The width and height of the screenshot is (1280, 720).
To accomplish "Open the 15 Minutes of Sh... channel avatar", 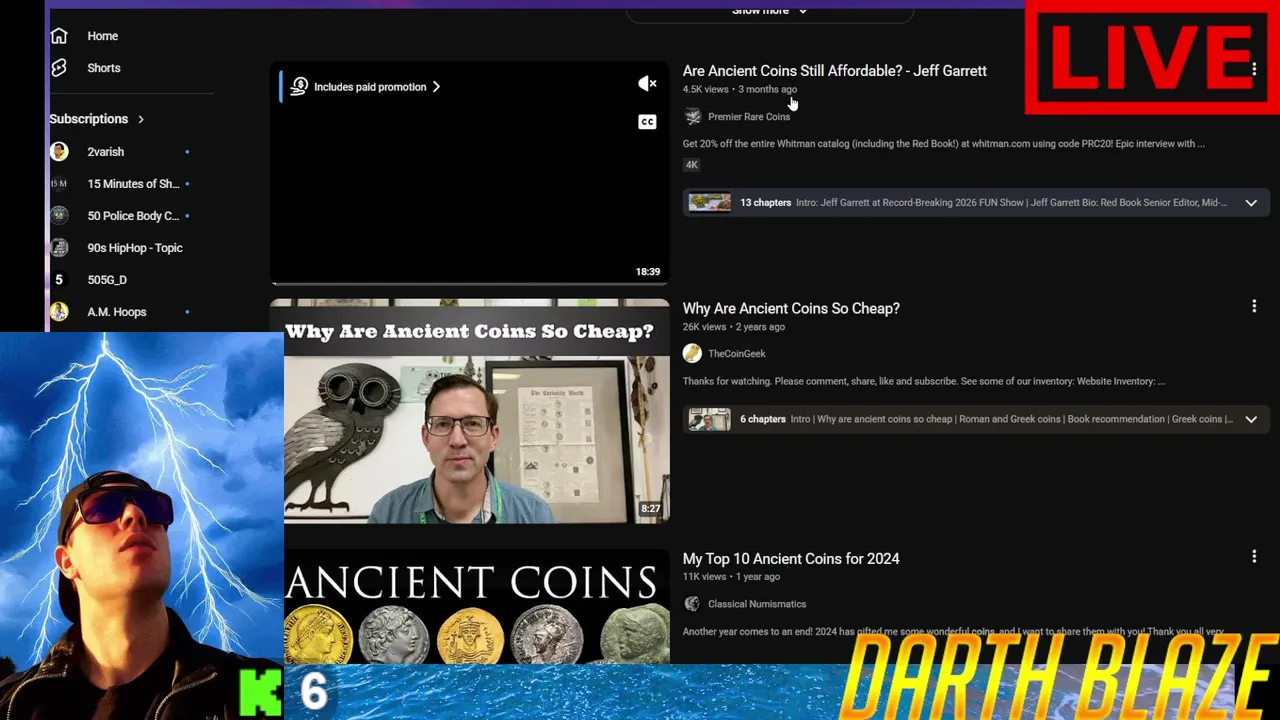I will 59,184.
